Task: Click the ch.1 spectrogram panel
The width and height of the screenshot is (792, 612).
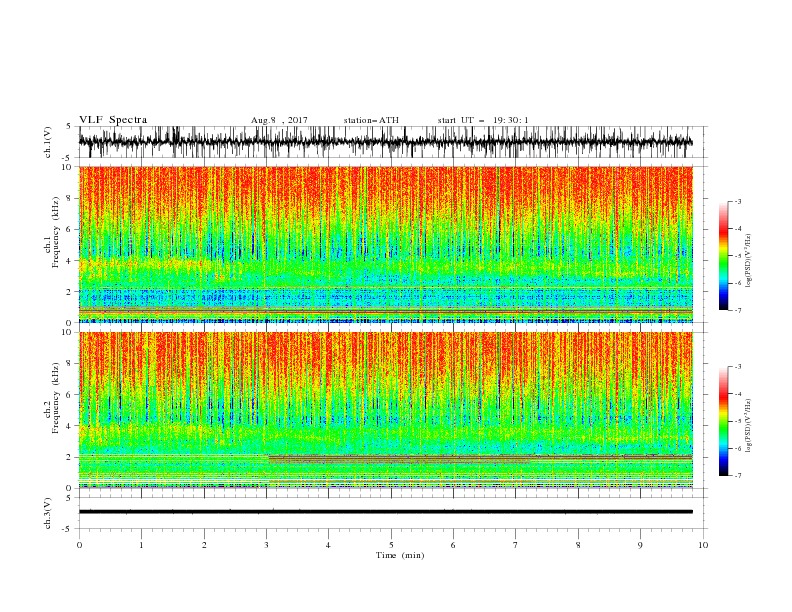Action: pyautogui.click(x=385, y=244)
